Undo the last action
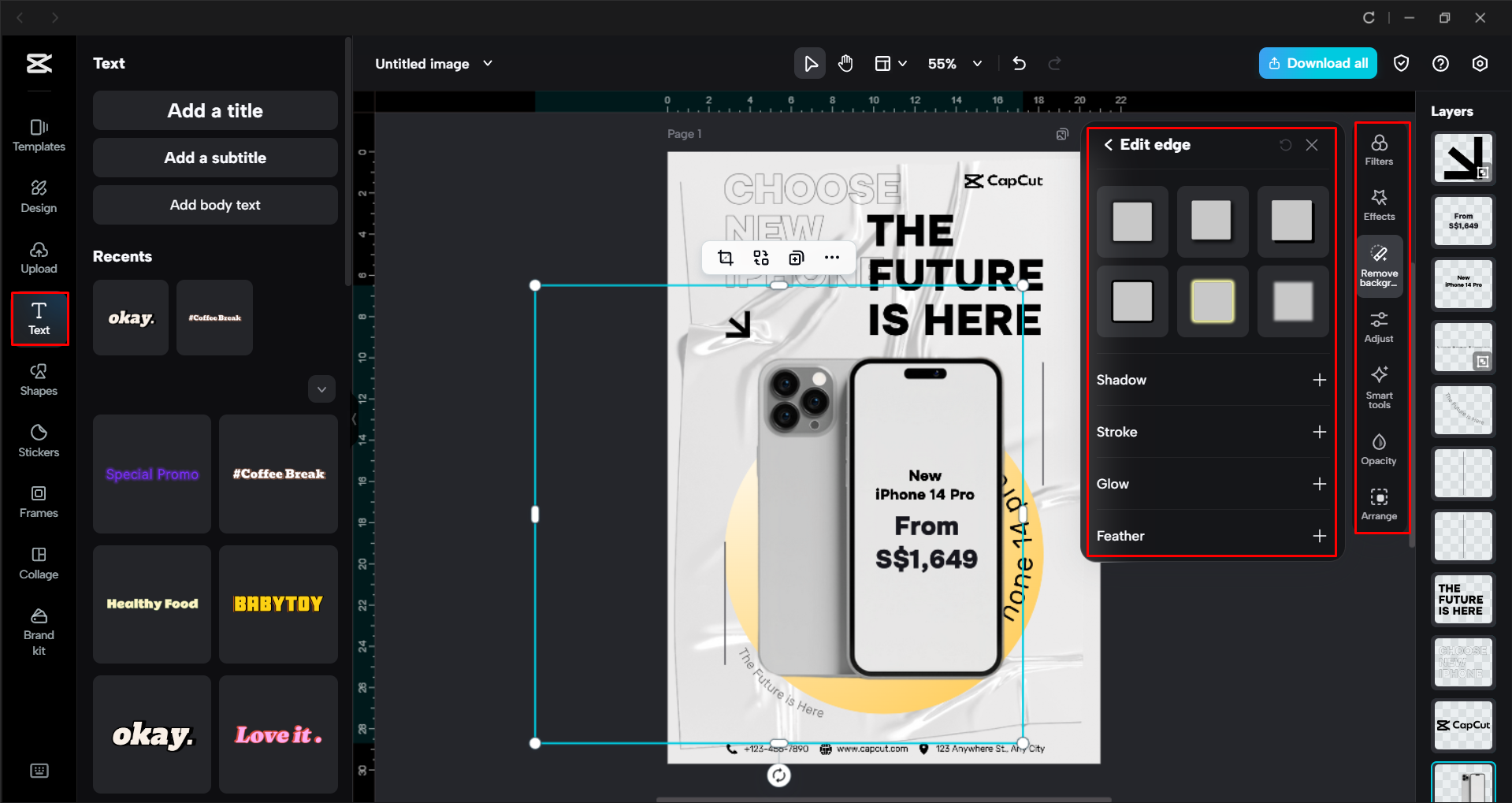Image resolution: width=1512 pixels, height=803 pixels. pos(1019,63)
